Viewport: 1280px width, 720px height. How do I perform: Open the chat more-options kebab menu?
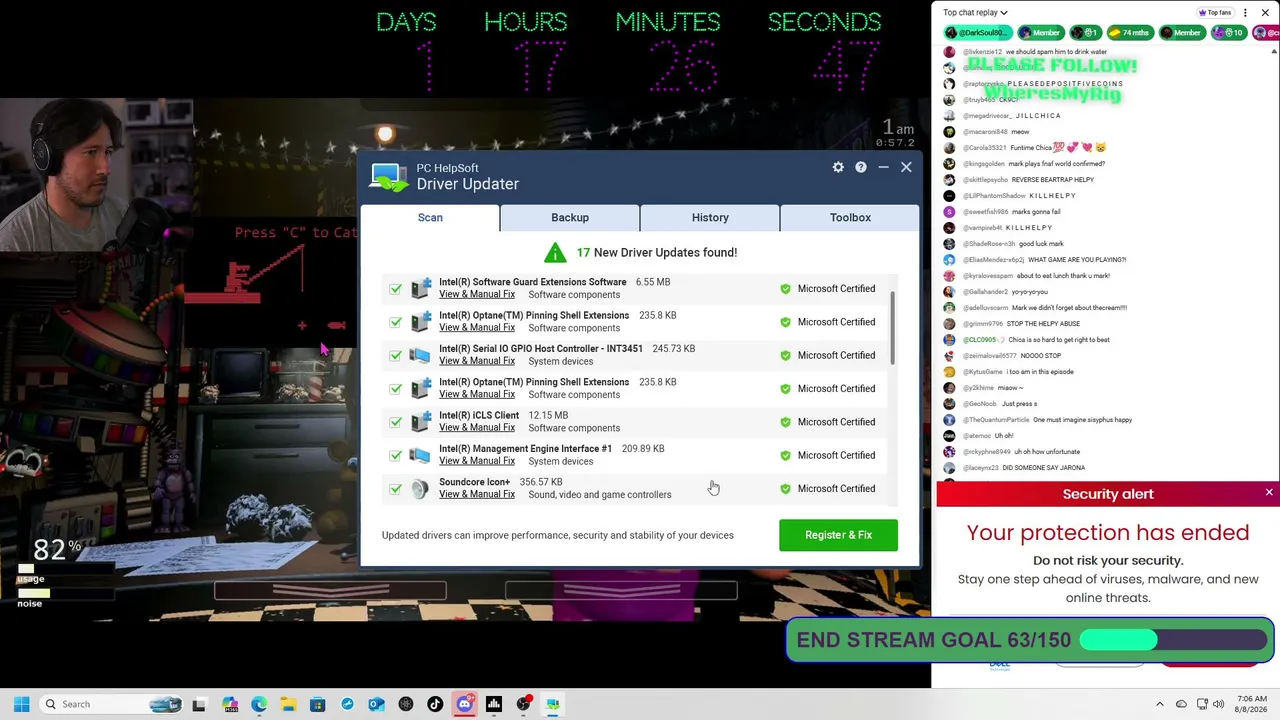click(1245, 13)
